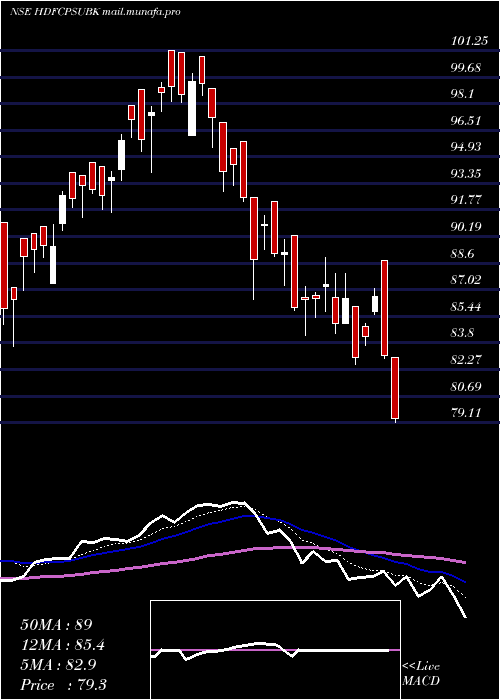The height and width of the screenshot is (700, 500).
Task: Click the 98.1 price axis label
Action: [x=464, y=94]
